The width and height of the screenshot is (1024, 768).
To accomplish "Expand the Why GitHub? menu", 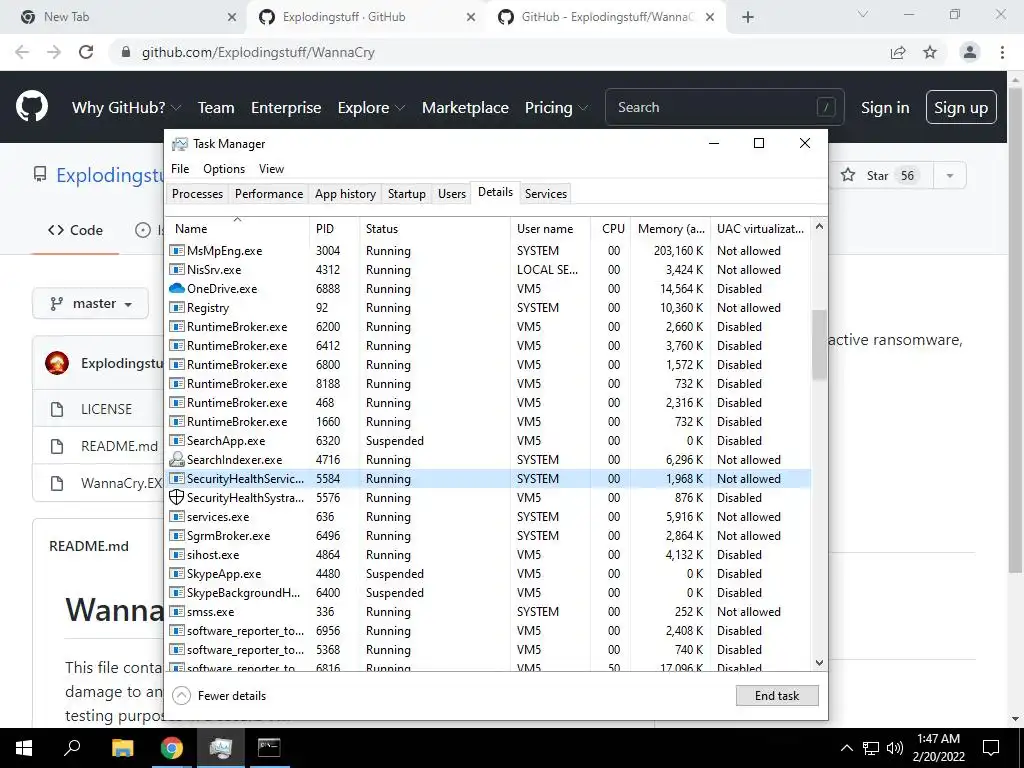I will pyautogui.click(x=126, y=107).
